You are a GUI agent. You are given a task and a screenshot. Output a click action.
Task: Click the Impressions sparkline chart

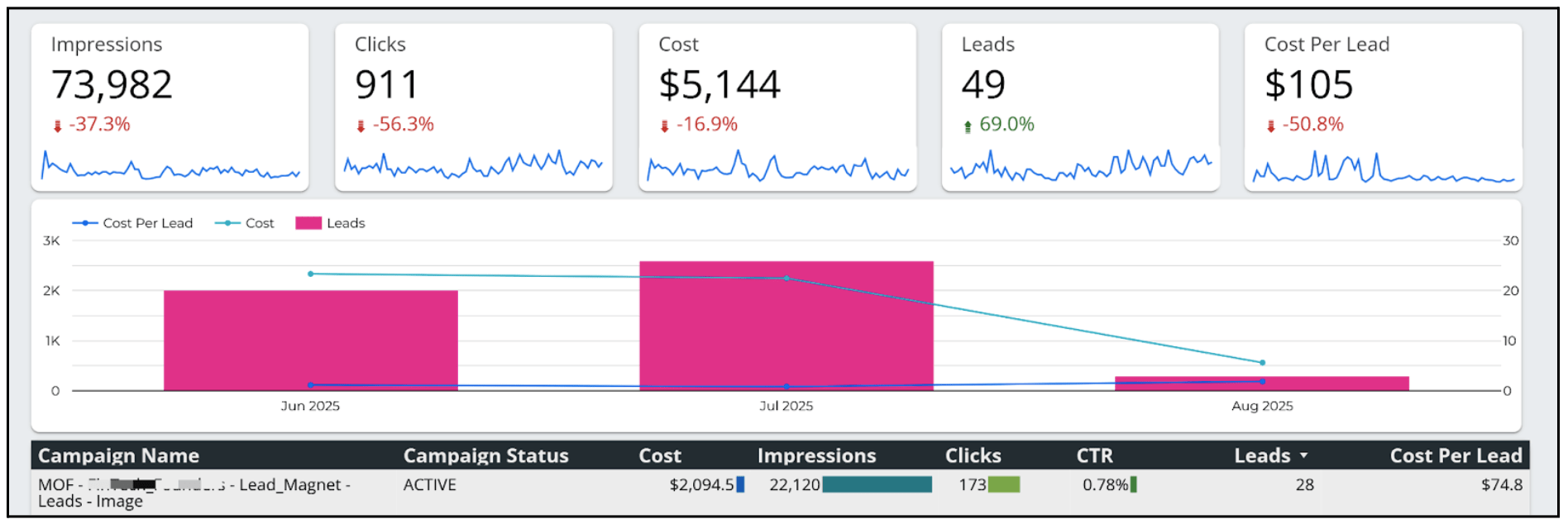pos(170,165)
